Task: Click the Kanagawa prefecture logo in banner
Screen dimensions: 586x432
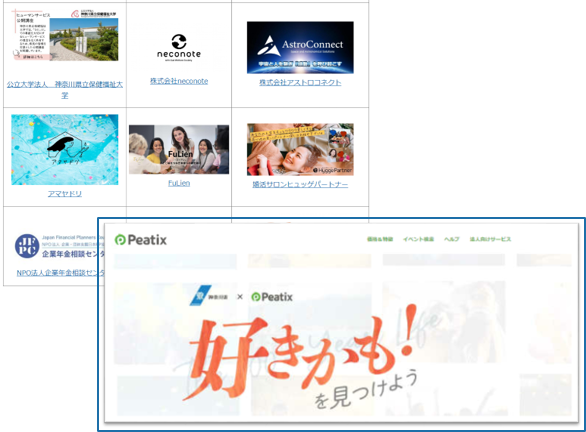Action: pos(209,296)
